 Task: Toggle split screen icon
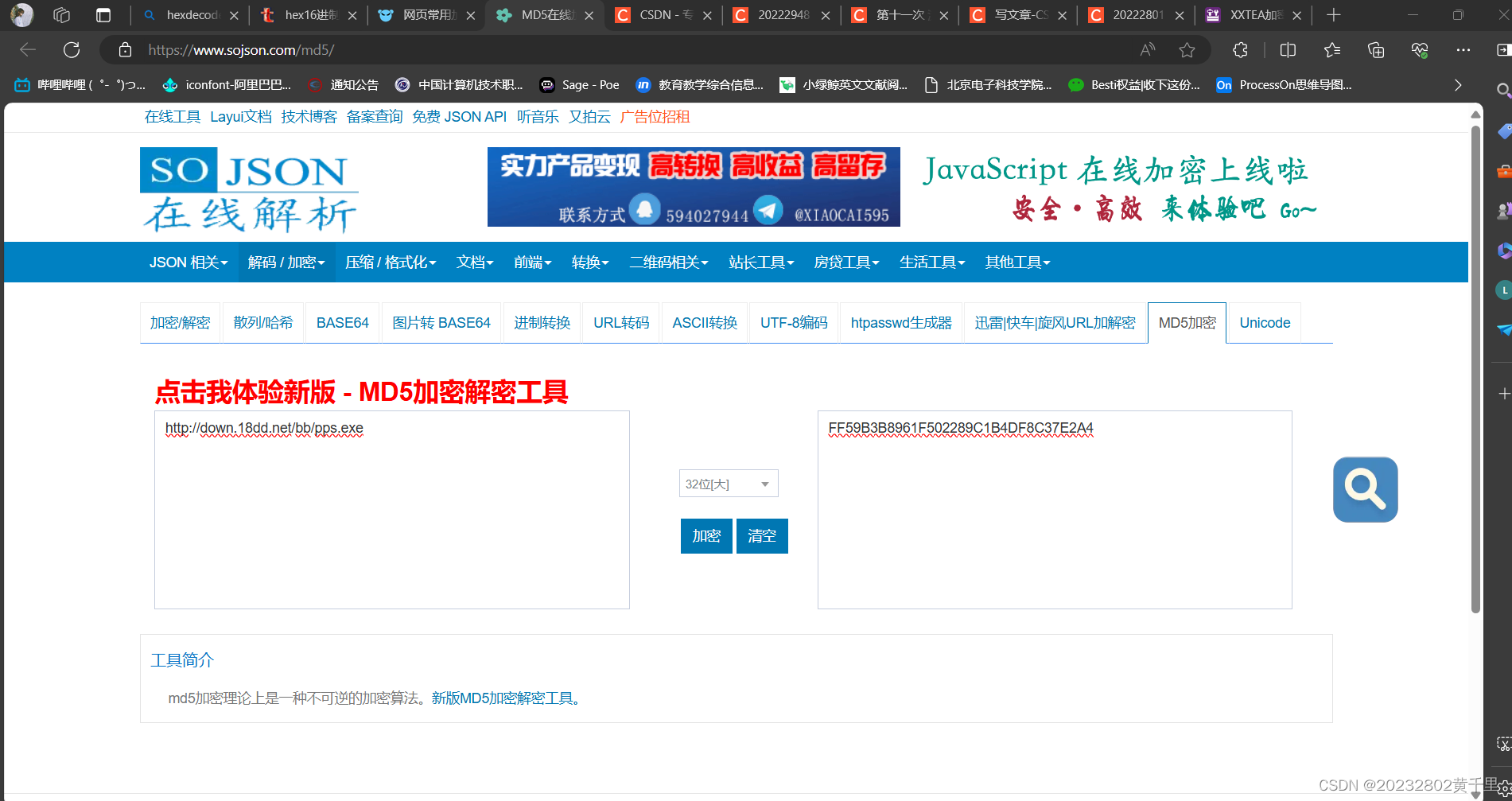coord(1288,50)
